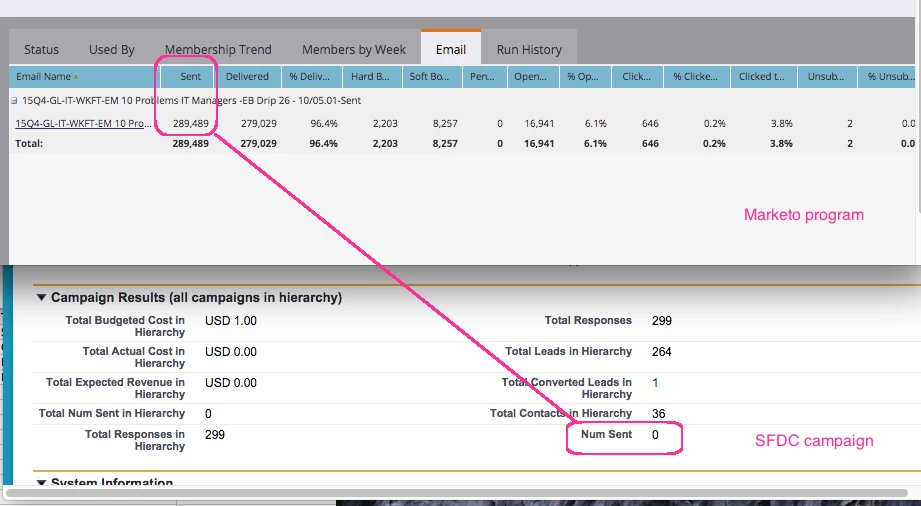The image size is (921, 506).
Task: Collapse the 15Q4-GL-IT-WKFT-EM email group row
Action: click(14, 100)
